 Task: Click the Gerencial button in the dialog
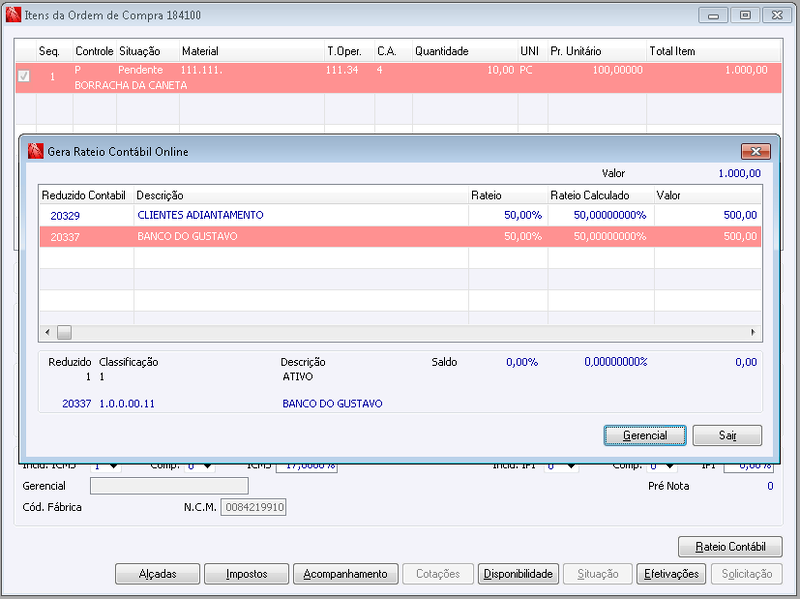click(x=645, y=435)
